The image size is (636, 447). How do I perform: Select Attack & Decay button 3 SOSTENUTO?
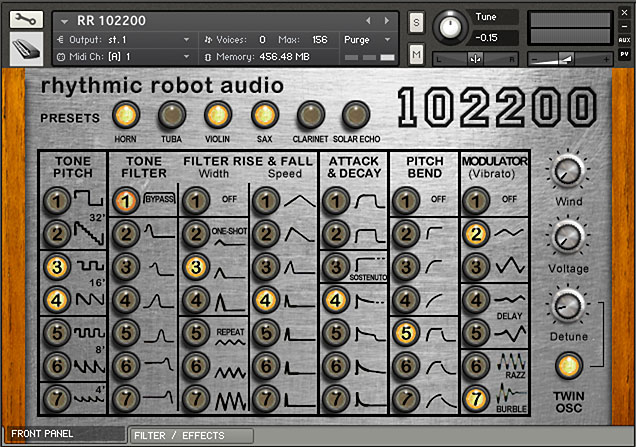click(x=336, y=267)
